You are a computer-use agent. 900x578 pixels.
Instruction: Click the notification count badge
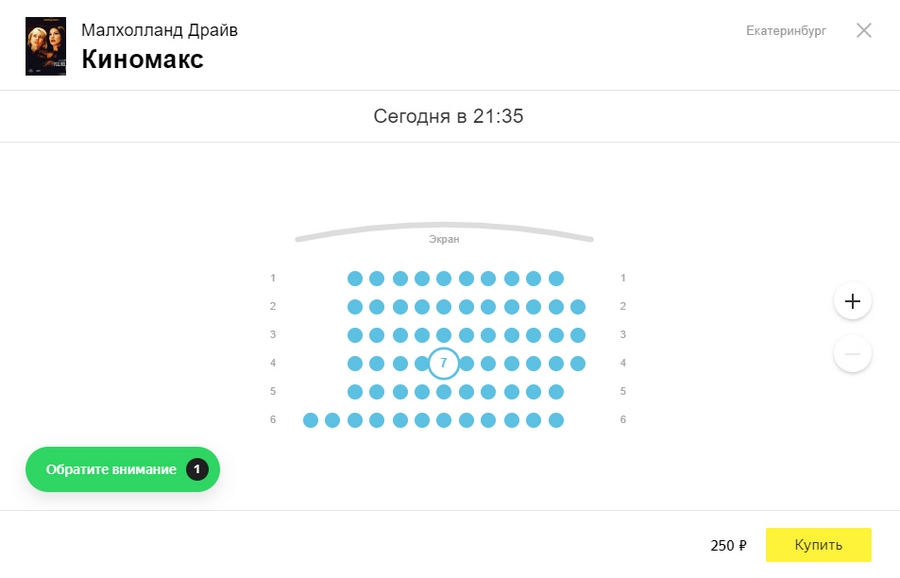[197, 469]
